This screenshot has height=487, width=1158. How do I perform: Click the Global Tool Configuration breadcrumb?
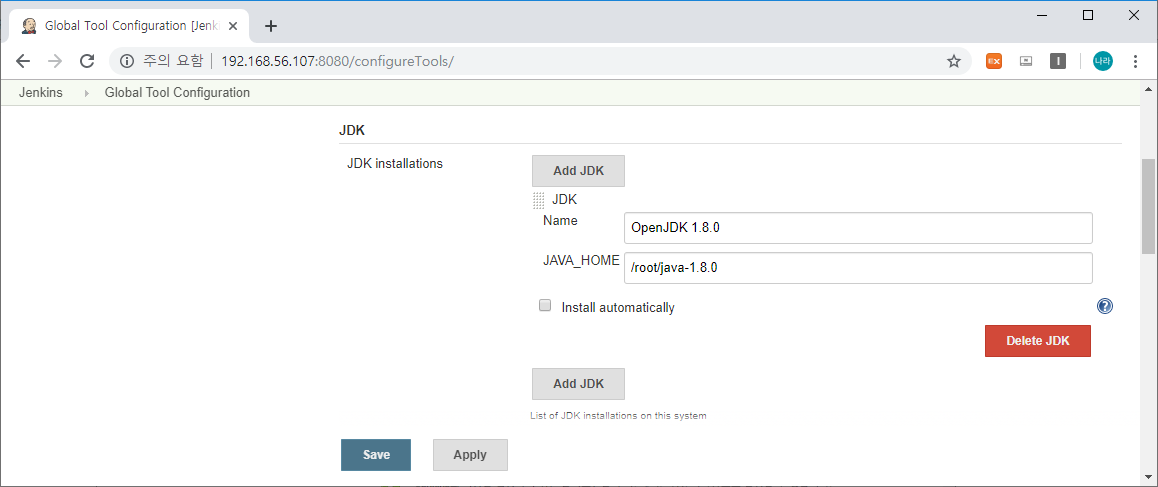click(x=177, y=93)
